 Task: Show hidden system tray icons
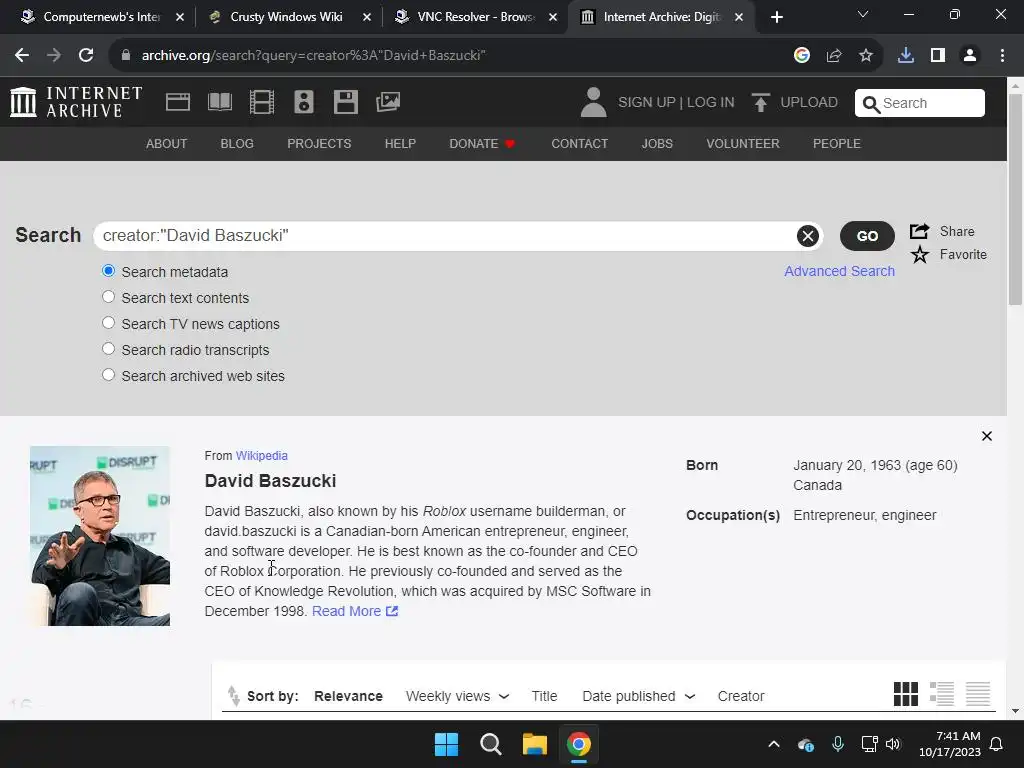tap(774, 744)
